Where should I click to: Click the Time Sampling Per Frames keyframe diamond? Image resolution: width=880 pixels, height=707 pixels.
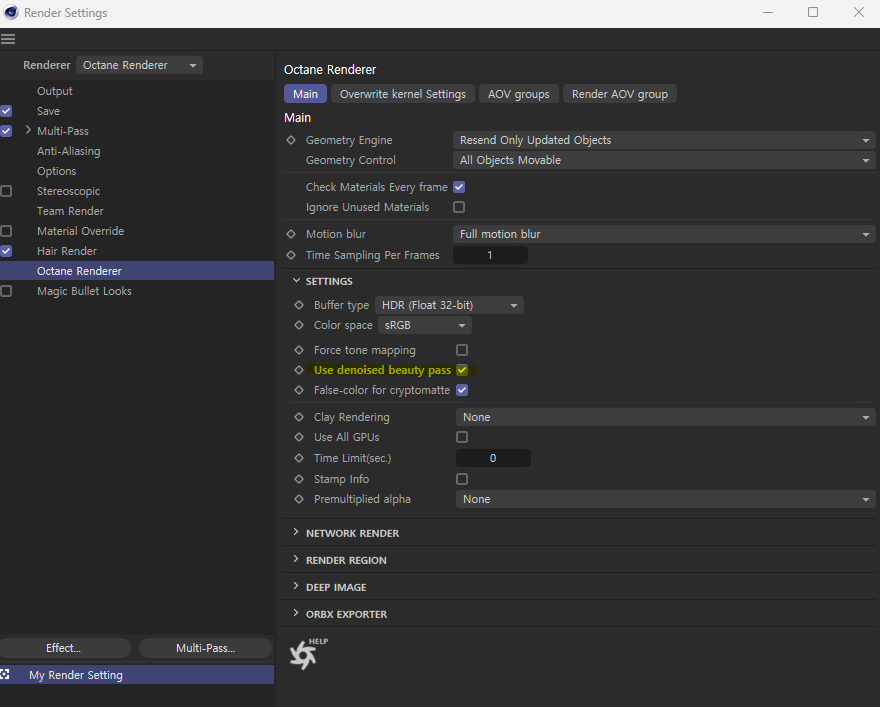(x=291, y=255)
